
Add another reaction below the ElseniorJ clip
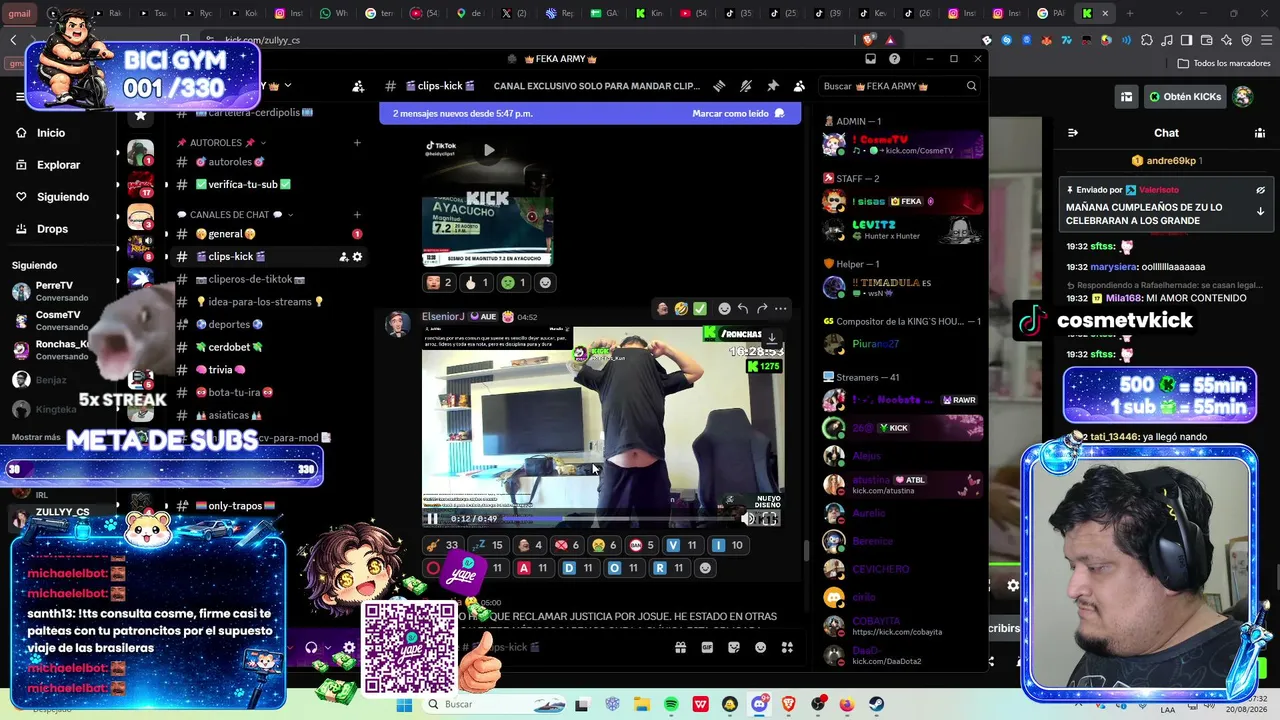pos(705,568)
